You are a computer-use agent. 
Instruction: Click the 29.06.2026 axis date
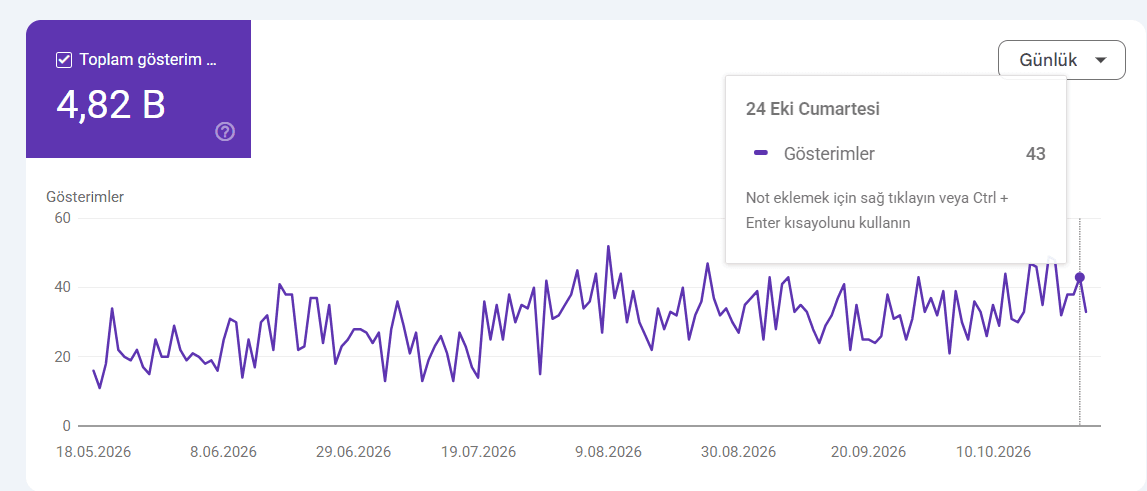pos(353,451)
